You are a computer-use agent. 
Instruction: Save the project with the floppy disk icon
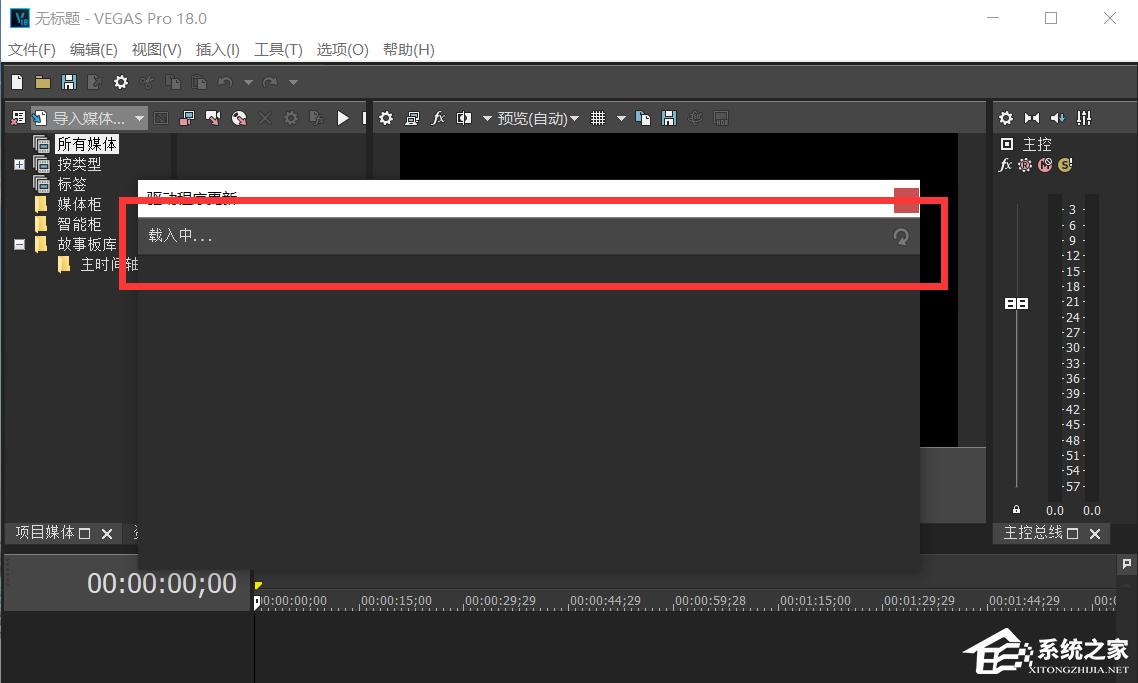69,82
